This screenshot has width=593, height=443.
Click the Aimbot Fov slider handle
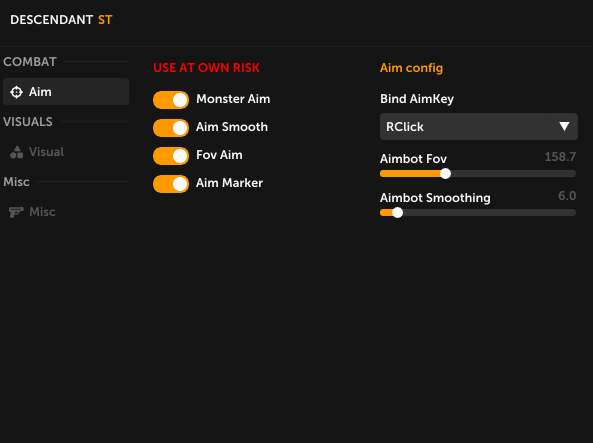click(446, 174)
